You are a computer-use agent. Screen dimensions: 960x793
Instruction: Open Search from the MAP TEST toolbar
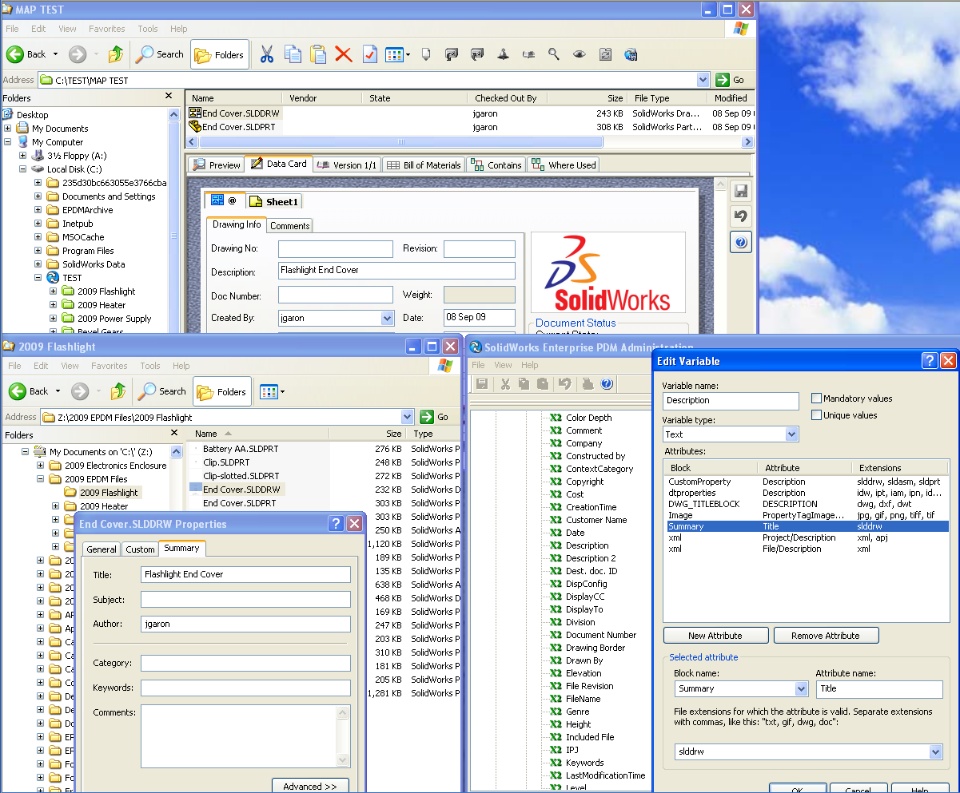click(160, 54)
